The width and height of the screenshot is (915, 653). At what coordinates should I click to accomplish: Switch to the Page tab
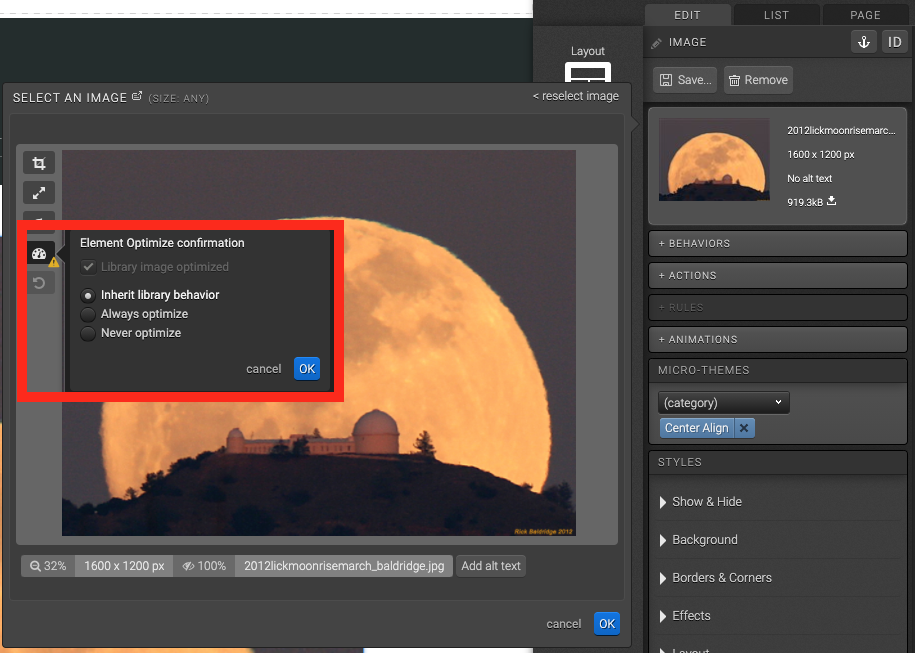(865, 15)
